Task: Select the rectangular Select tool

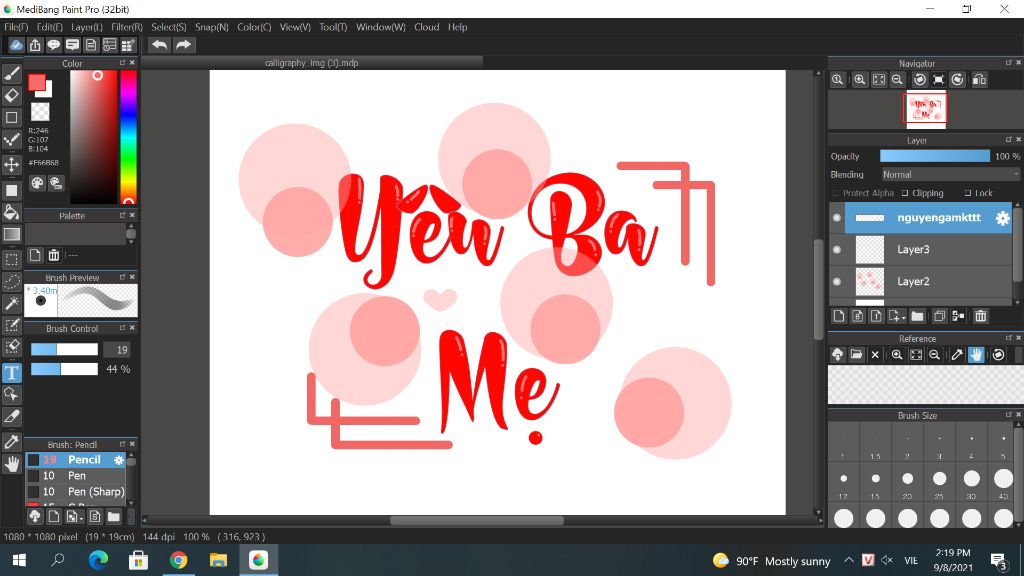Action: click(12, 259)
